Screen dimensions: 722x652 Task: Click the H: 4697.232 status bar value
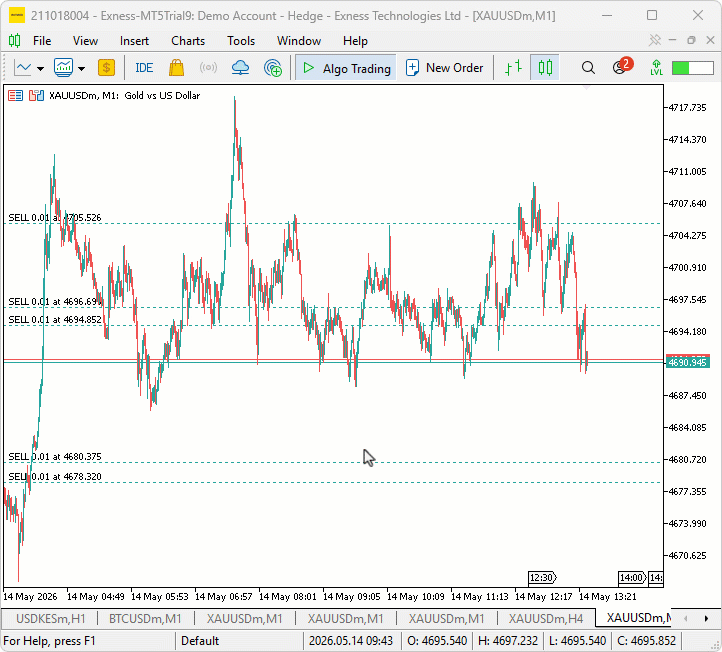508,641
